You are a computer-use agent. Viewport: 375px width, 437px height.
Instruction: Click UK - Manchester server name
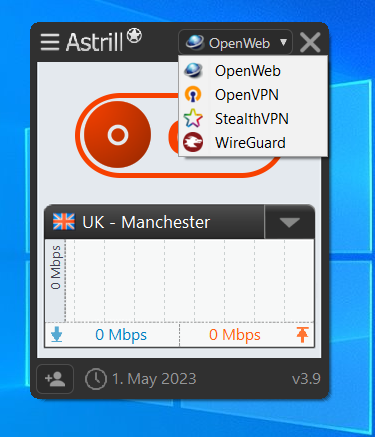coord(146,222)
